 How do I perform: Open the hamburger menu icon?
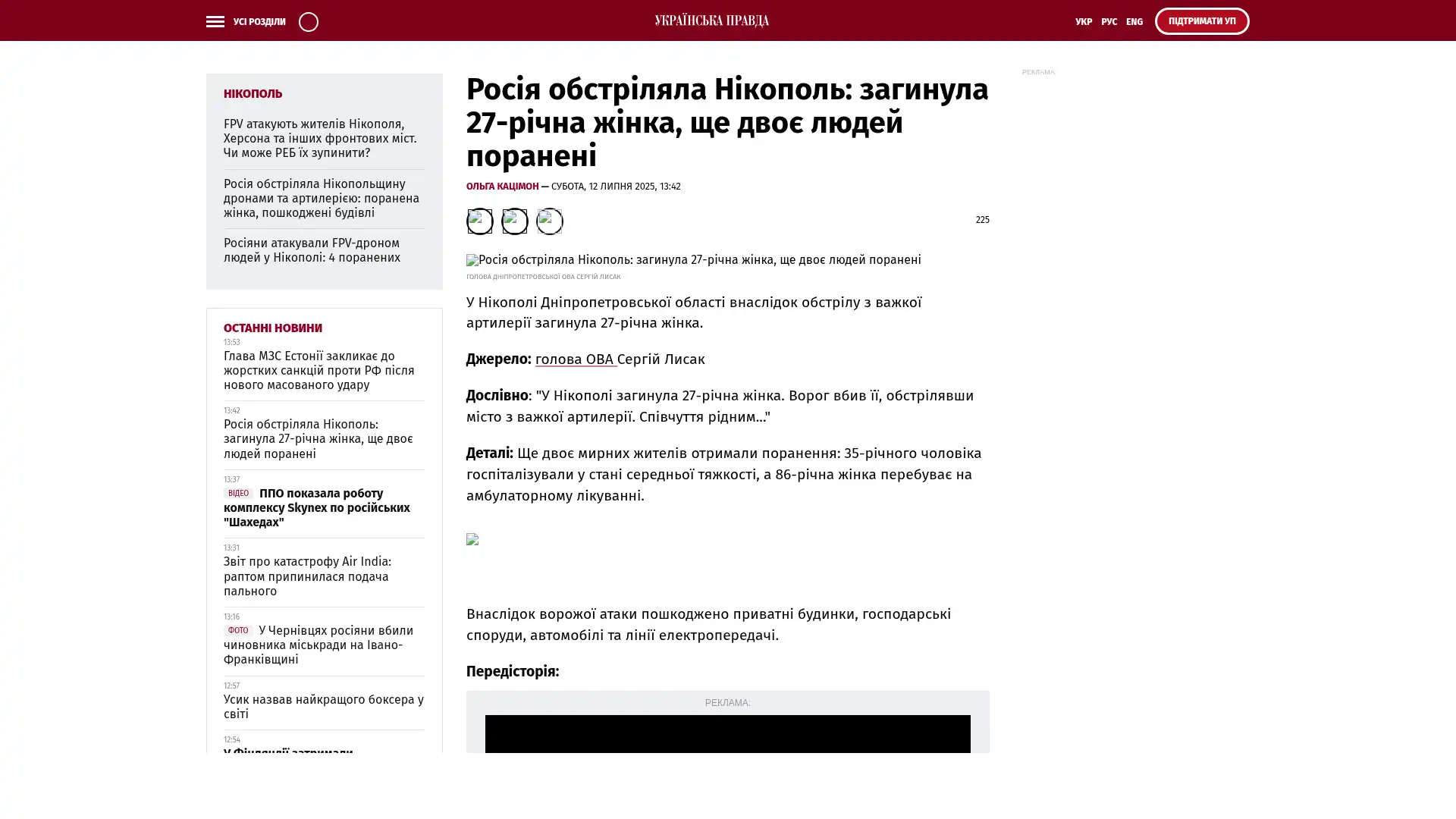(215, 22)
